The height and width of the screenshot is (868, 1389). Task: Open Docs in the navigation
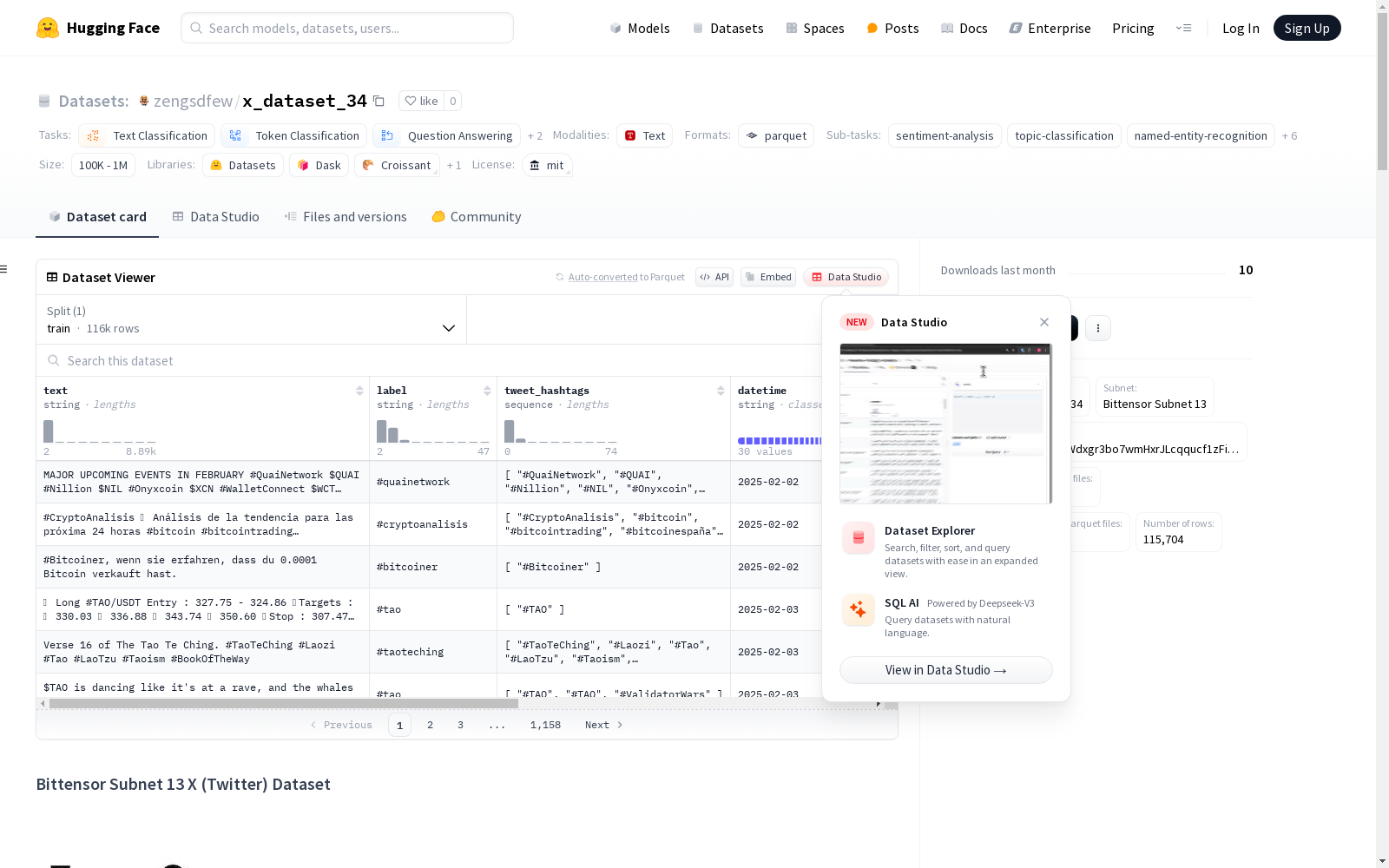[x=964, y=28]
